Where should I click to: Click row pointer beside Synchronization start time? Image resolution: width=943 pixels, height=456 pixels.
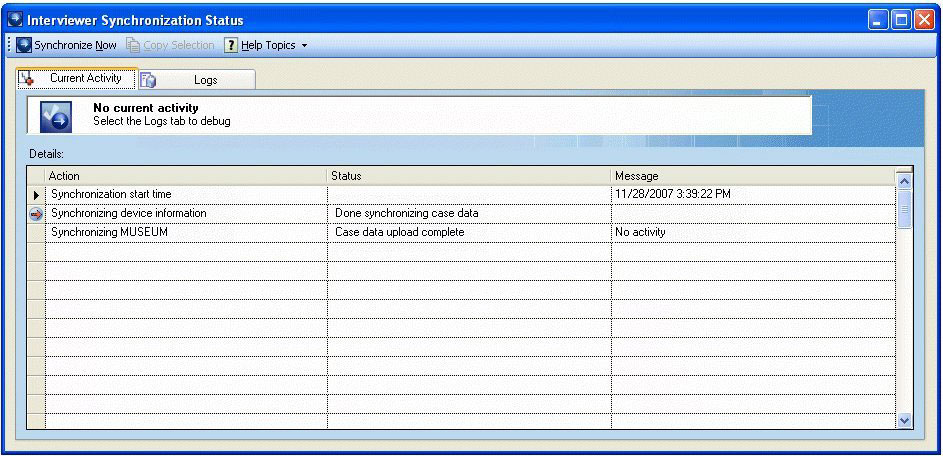point(36,195)
